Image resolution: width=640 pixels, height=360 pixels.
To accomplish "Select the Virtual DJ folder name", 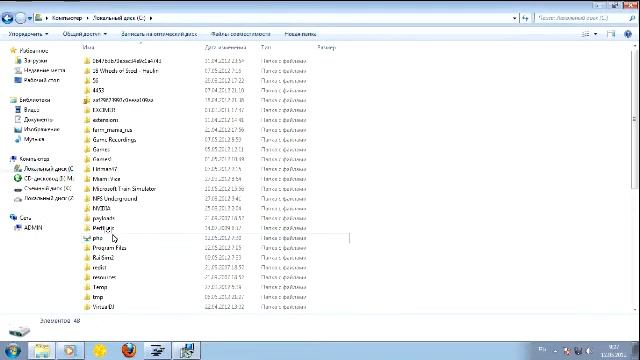I will pyautogui.click(x=104, y=307).
